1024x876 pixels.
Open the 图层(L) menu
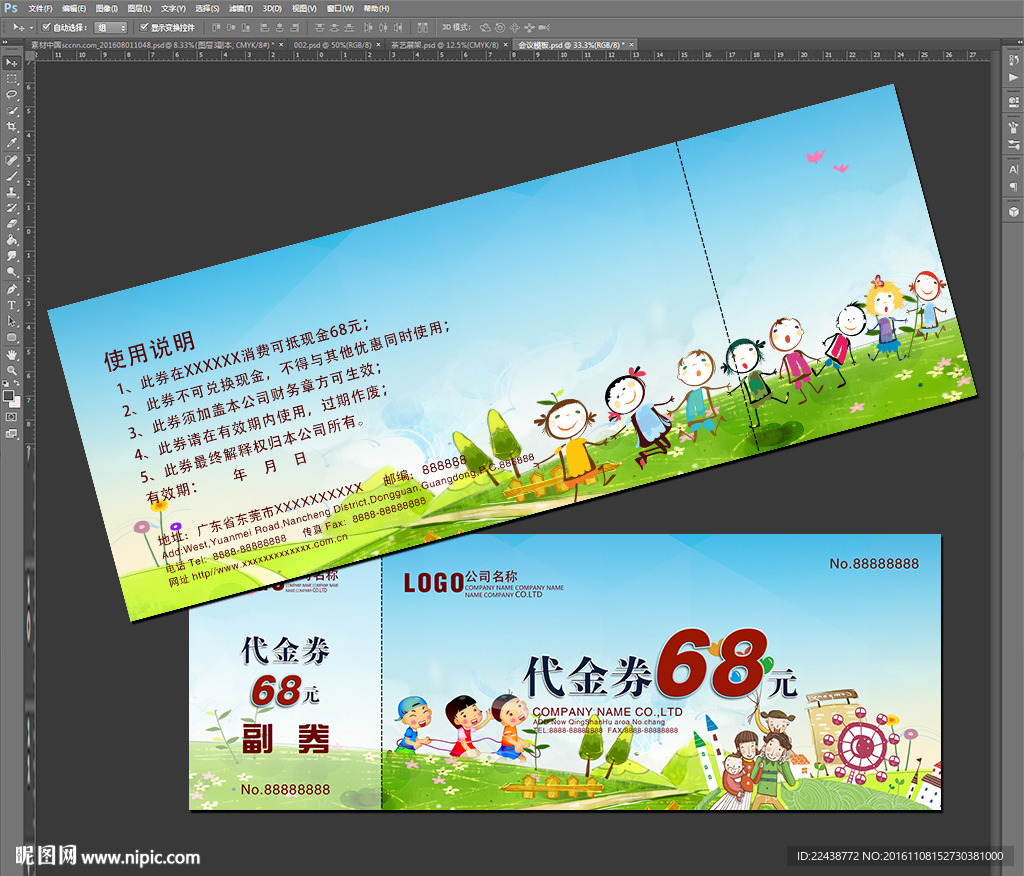pos(139,8)
